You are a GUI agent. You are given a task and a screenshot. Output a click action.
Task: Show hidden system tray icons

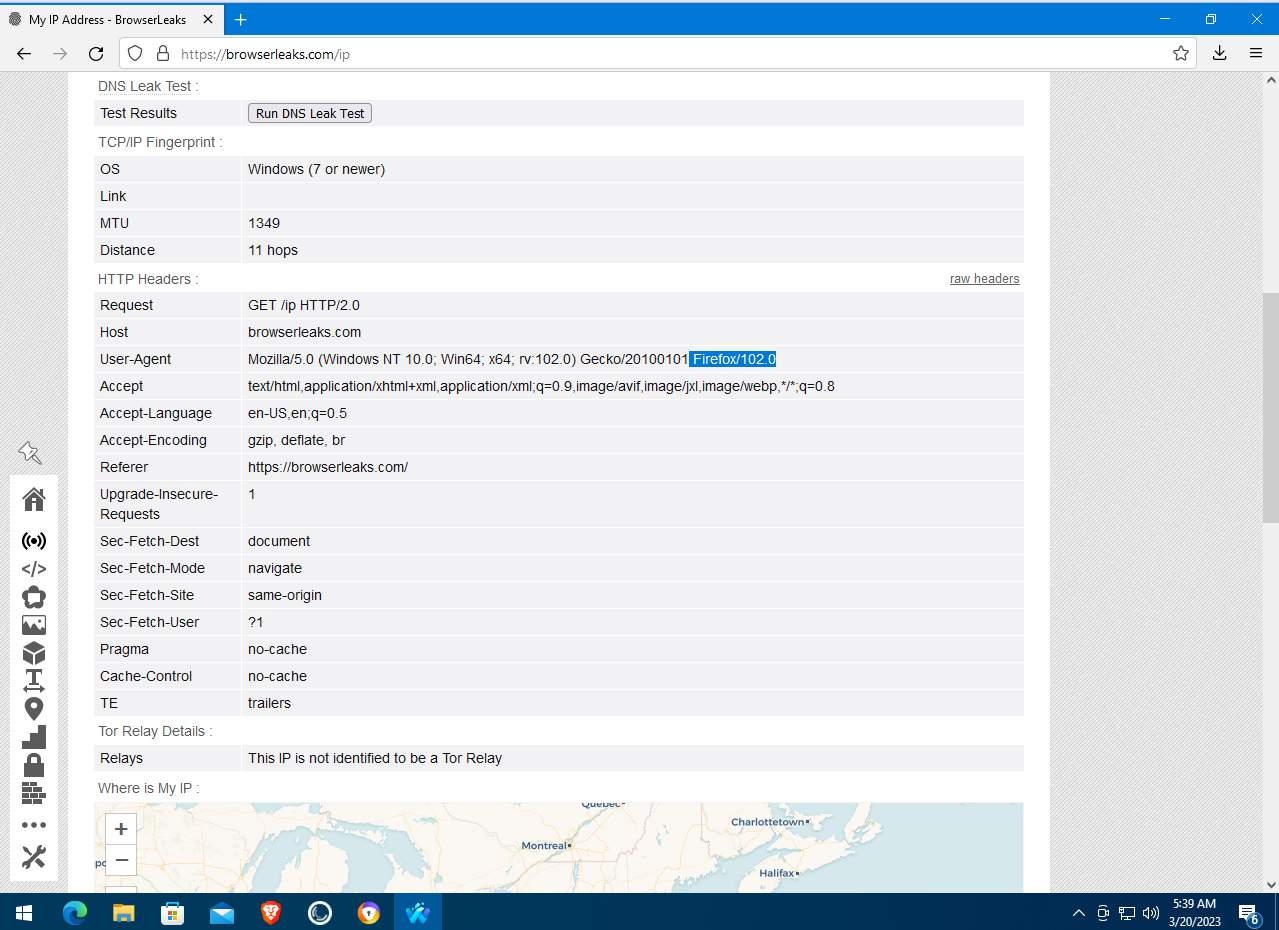pyautogui.click(x=1078, y=912)
